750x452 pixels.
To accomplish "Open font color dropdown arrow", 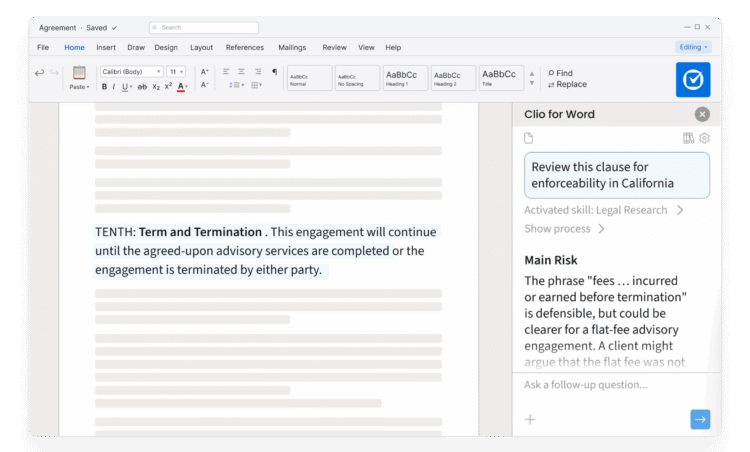I will [187, 87].
